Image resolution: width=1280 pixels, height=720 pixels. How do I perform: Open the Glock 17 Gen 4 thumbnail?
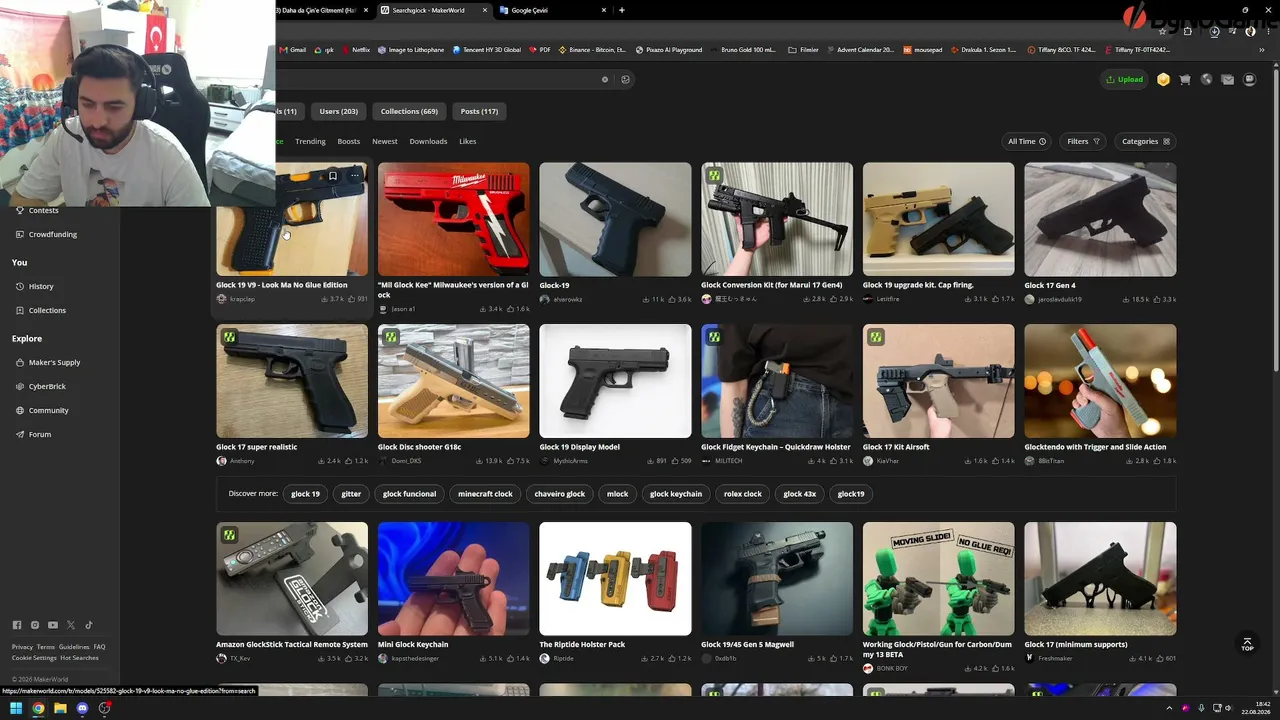click(1100, 219)
